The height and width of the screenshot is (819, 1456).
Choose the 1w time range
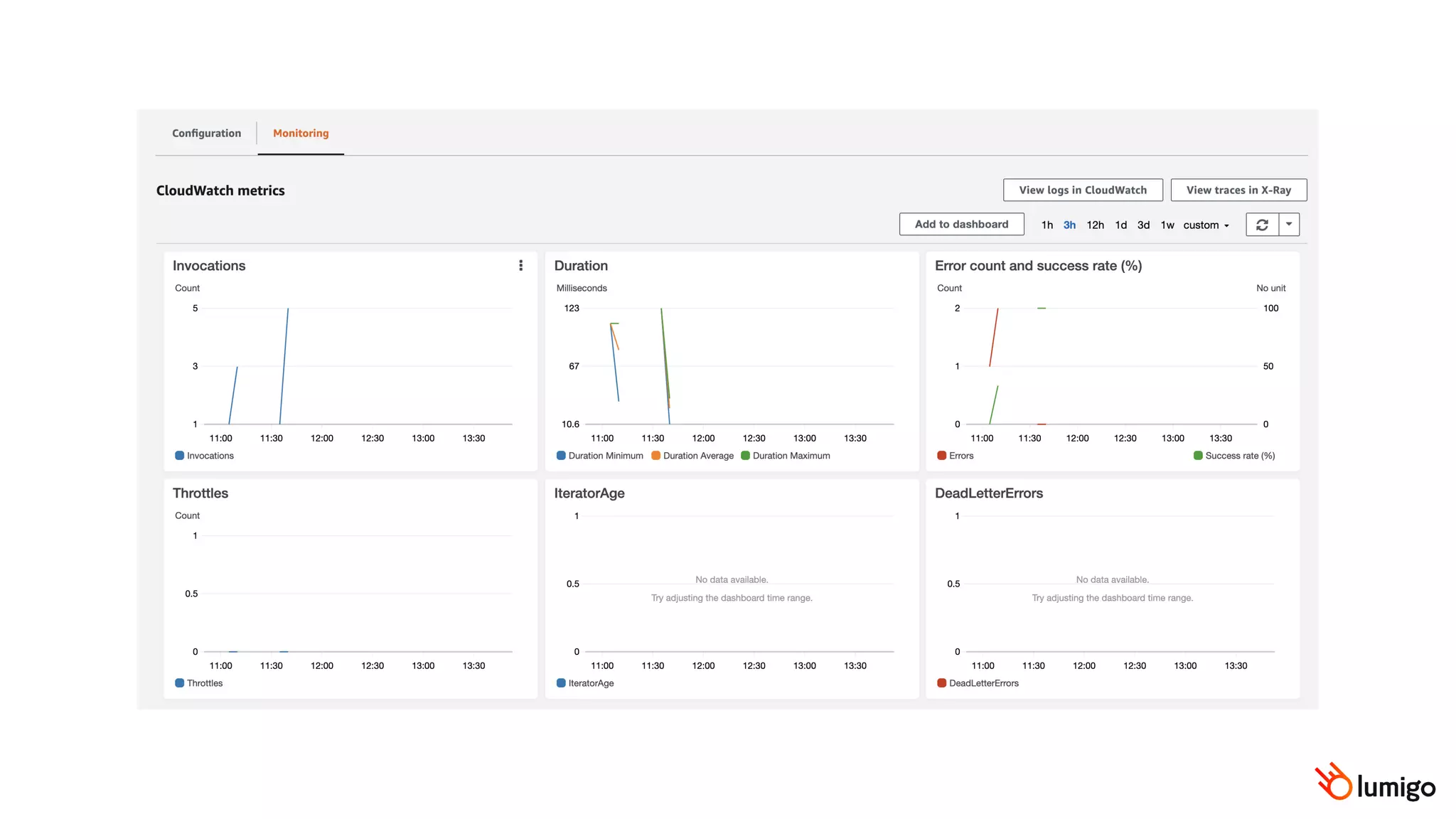[x=1167, y=225]
